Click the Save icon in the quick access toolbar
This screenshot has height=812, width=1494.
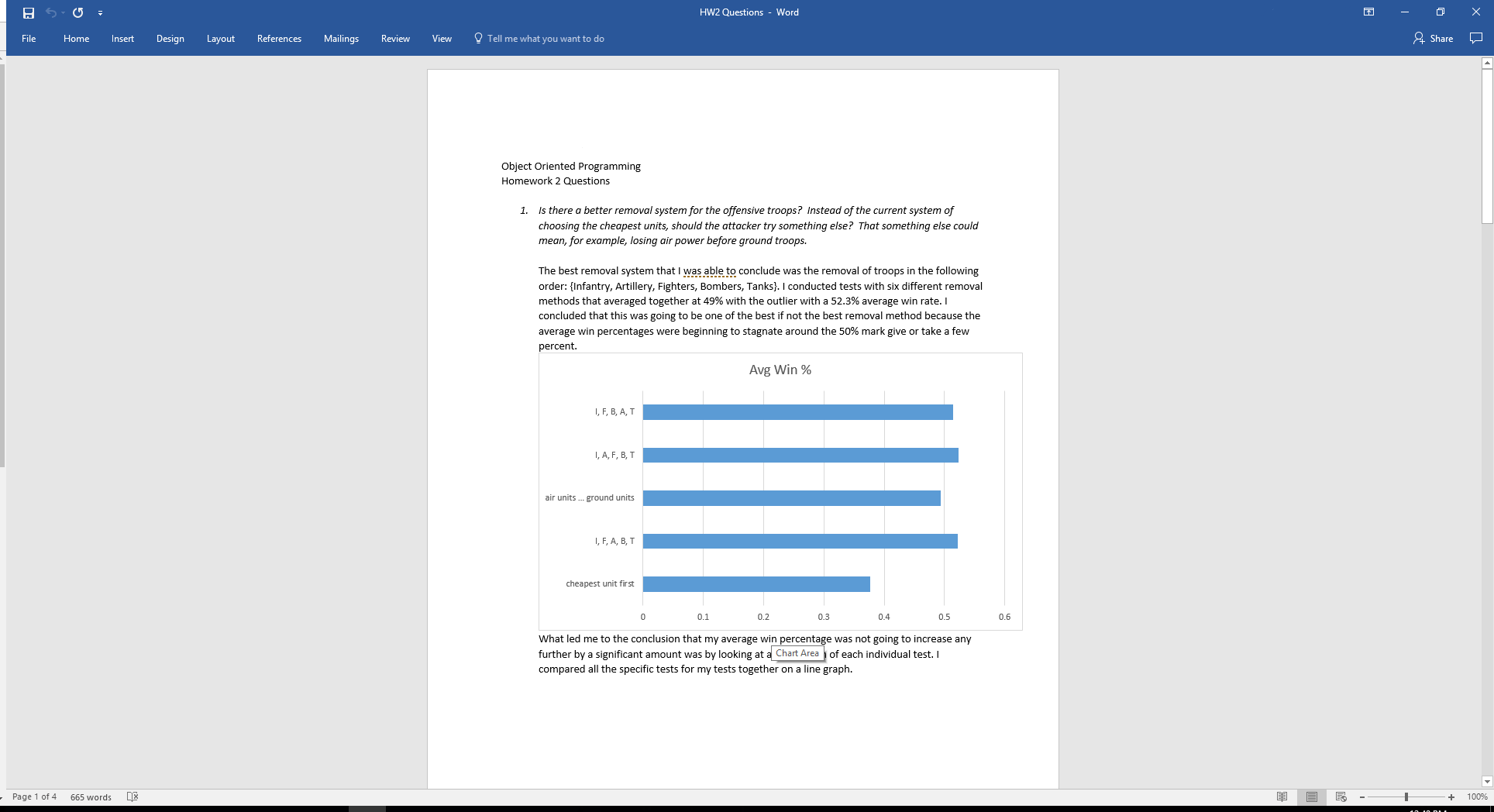[x=29, y=12]
